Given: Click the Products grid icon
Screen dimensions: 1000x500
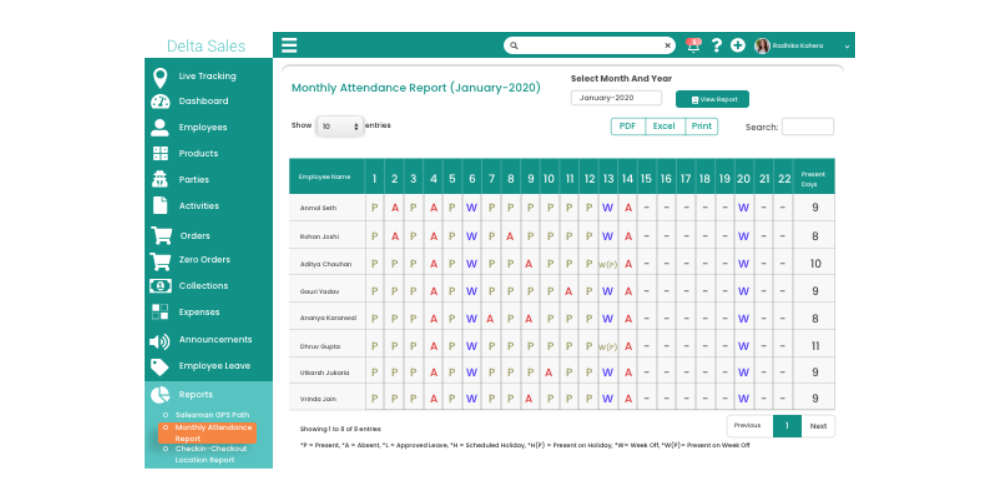Looking at the screenshot, I should coord(161,153).
